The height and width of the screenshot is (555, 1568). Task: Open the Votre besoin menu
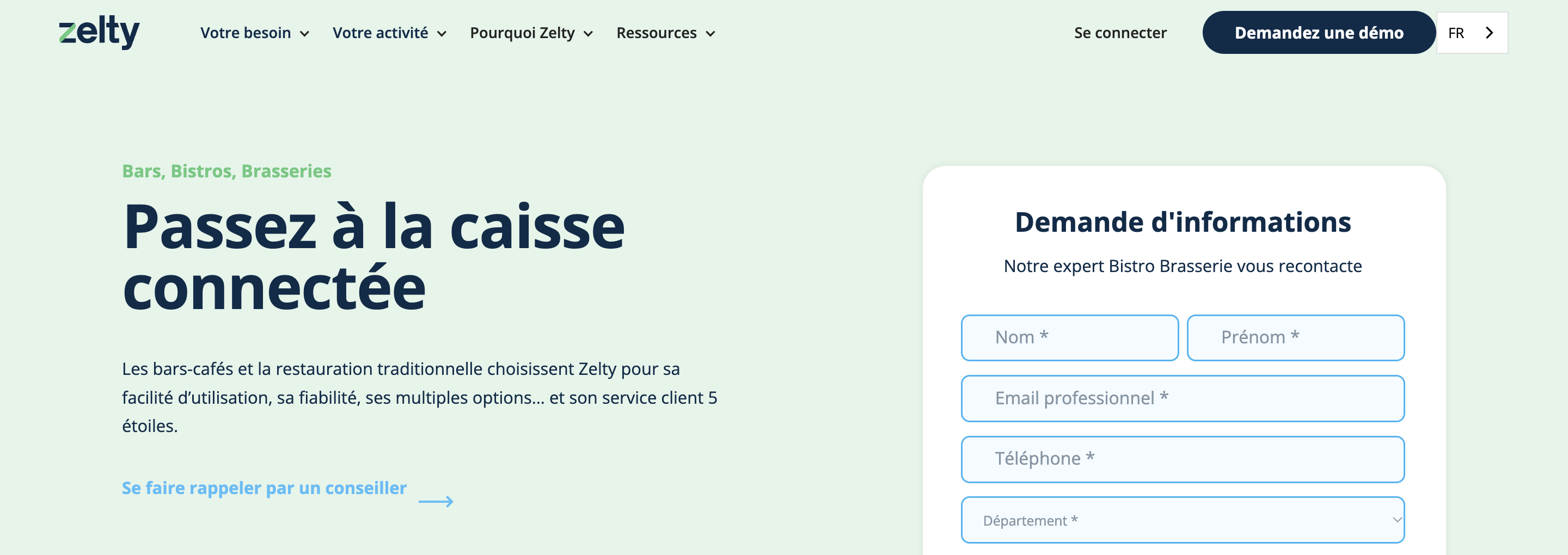[254, 33]
